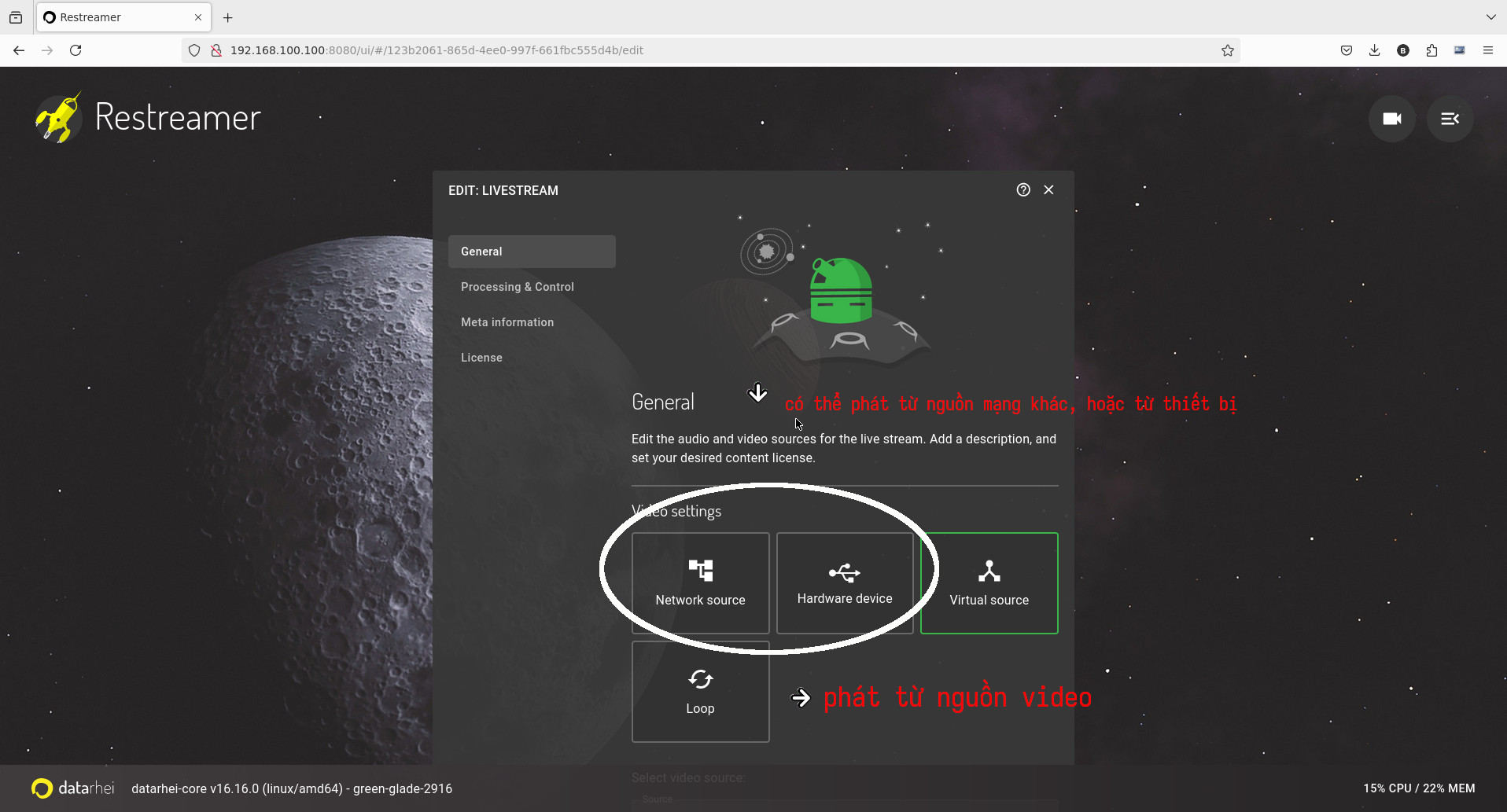This screenshot has height=812, width=1507.
Task: Select the Loop video source
Action: (x=700, y=692)
